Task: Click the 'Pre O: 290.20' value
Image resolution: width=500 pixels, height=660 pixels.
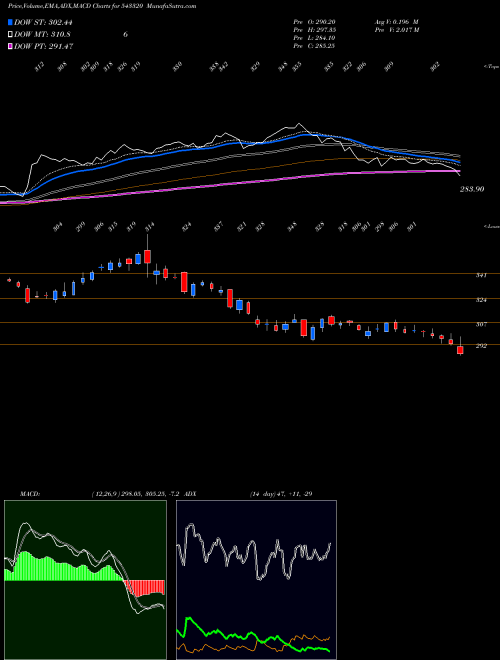Action: coord(314,22)
